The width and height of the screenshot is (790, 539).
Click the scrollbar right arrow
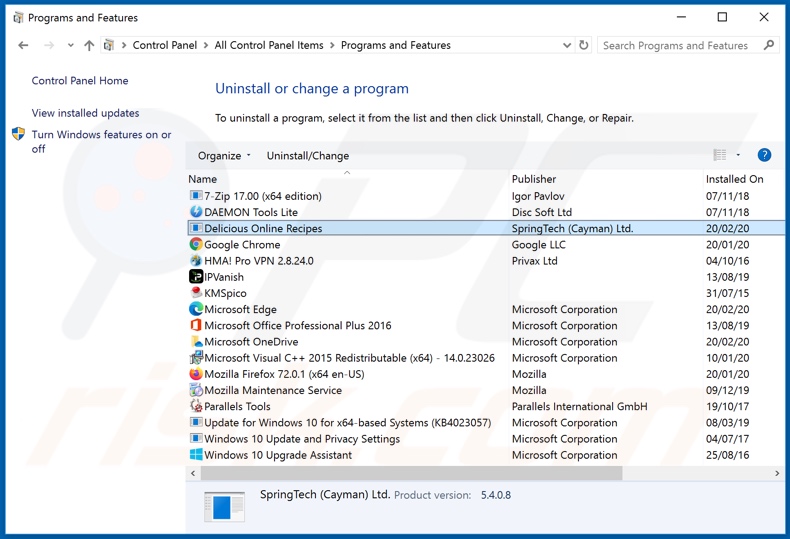(777, 473)
